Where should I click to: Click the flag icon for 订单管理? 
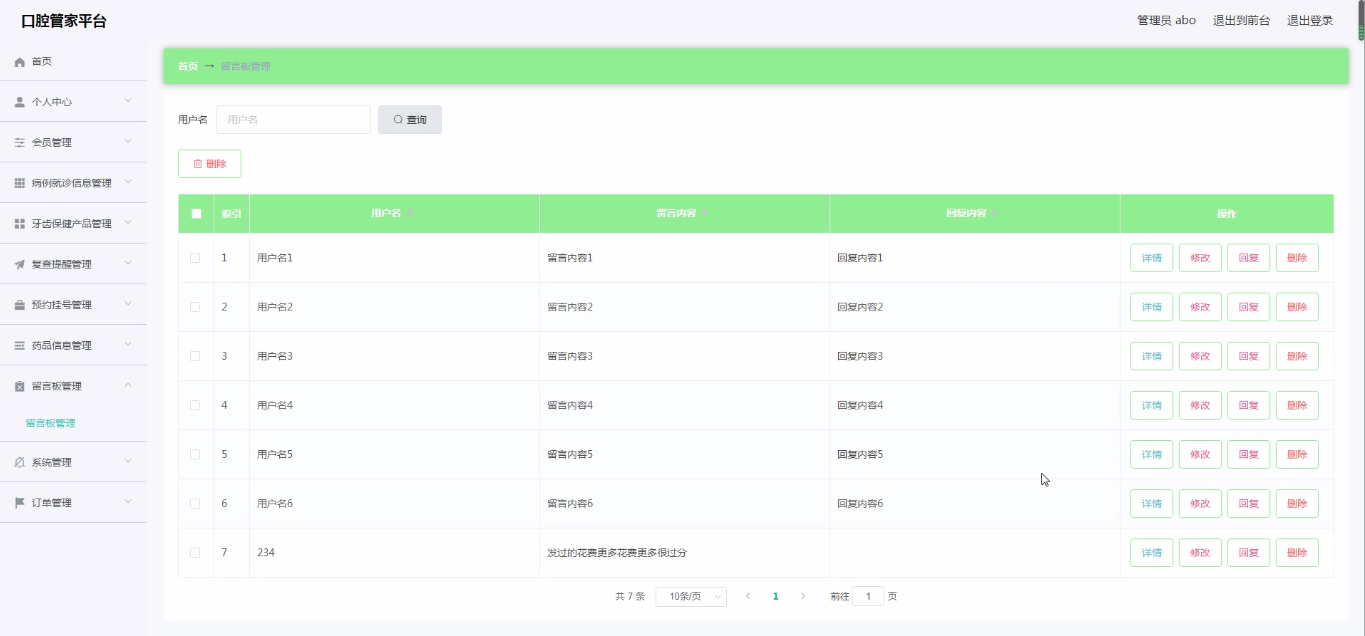tap(19, 503)
